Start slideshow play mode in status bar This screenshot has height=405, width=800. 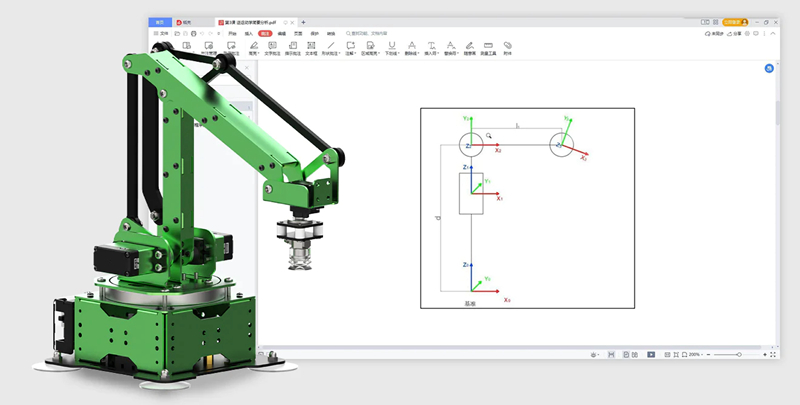click(651, 354)
